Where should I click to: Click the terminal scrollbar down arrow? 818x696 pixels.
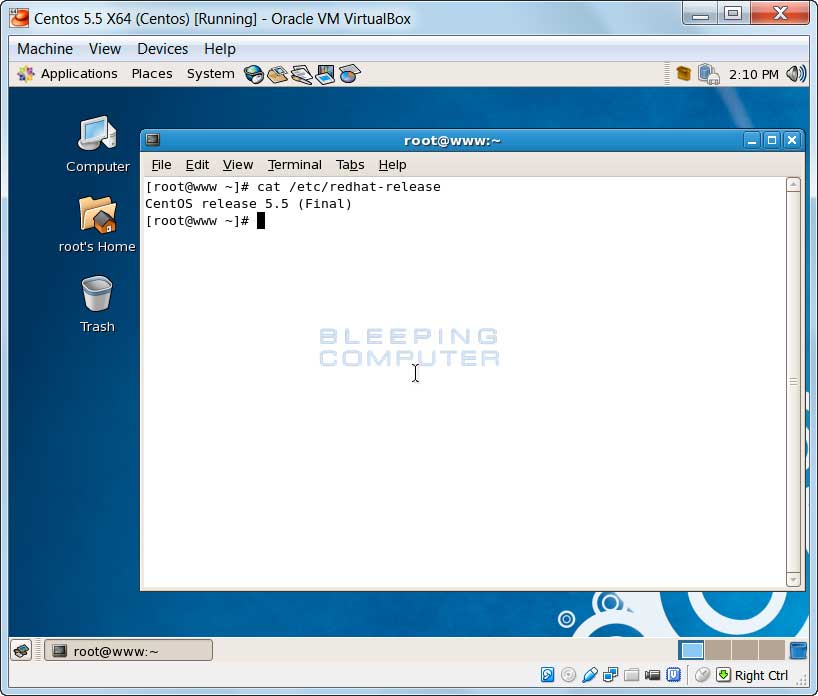[793, 580]
